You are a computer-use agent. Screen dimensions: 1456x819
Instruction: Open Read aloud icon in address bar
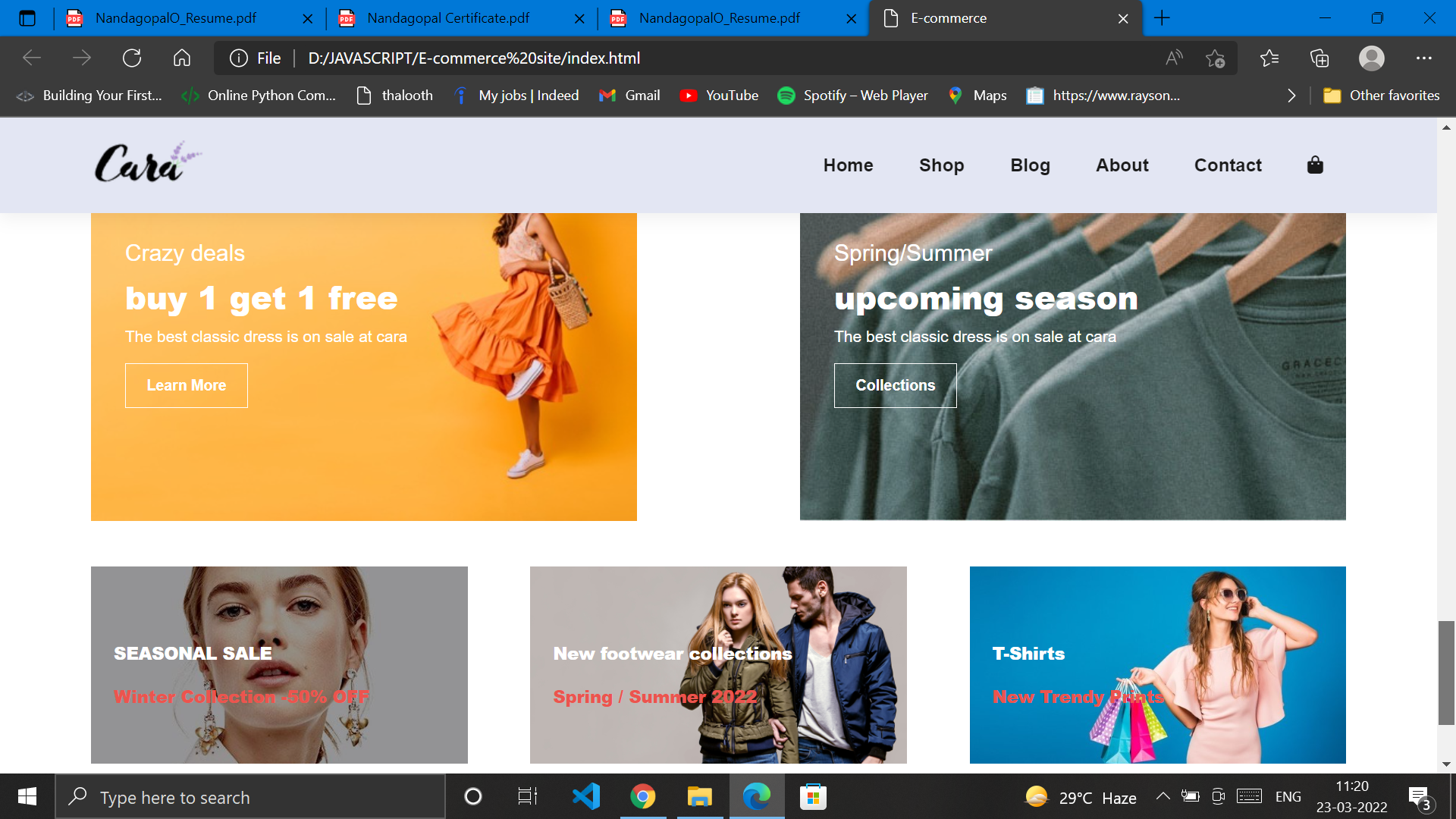tap(1174, 58)
